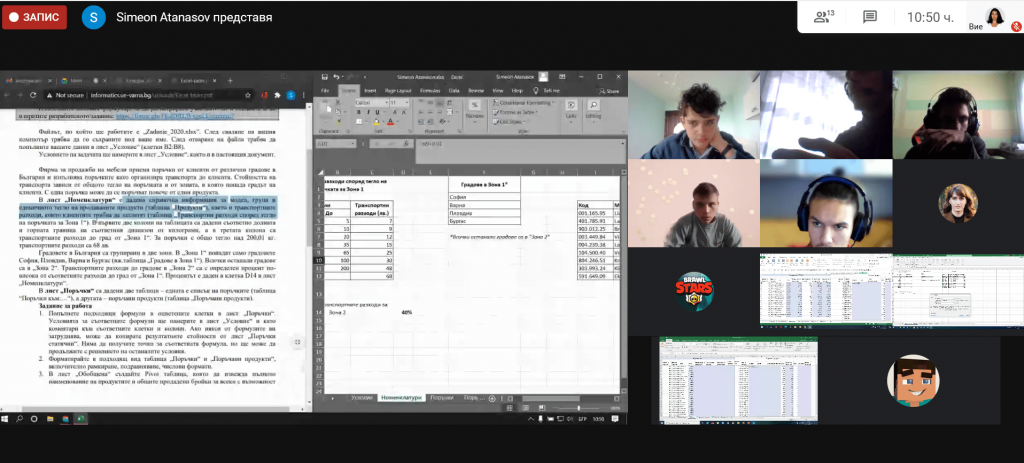Screen dimensions: 1024x463
Task: Switch to the Insert ribbon tab
Action: click(x=370, y=91)
